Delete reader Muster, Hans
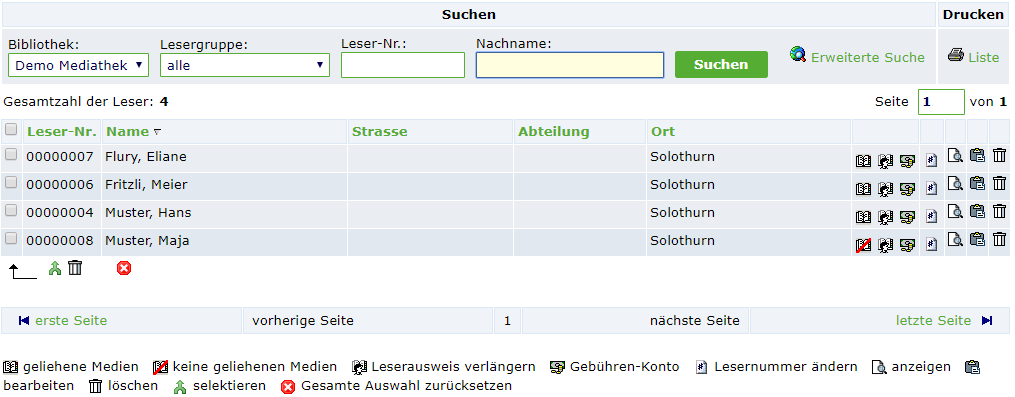 999,211
